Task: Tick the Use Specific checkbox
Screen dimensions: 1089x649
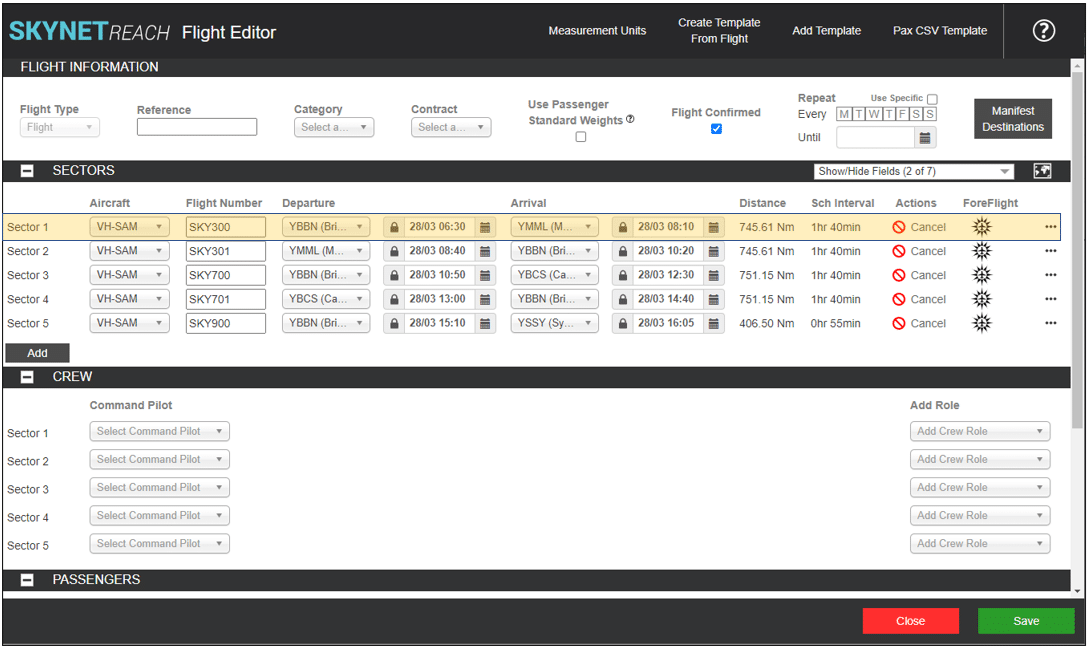Action: pos(932,99)
